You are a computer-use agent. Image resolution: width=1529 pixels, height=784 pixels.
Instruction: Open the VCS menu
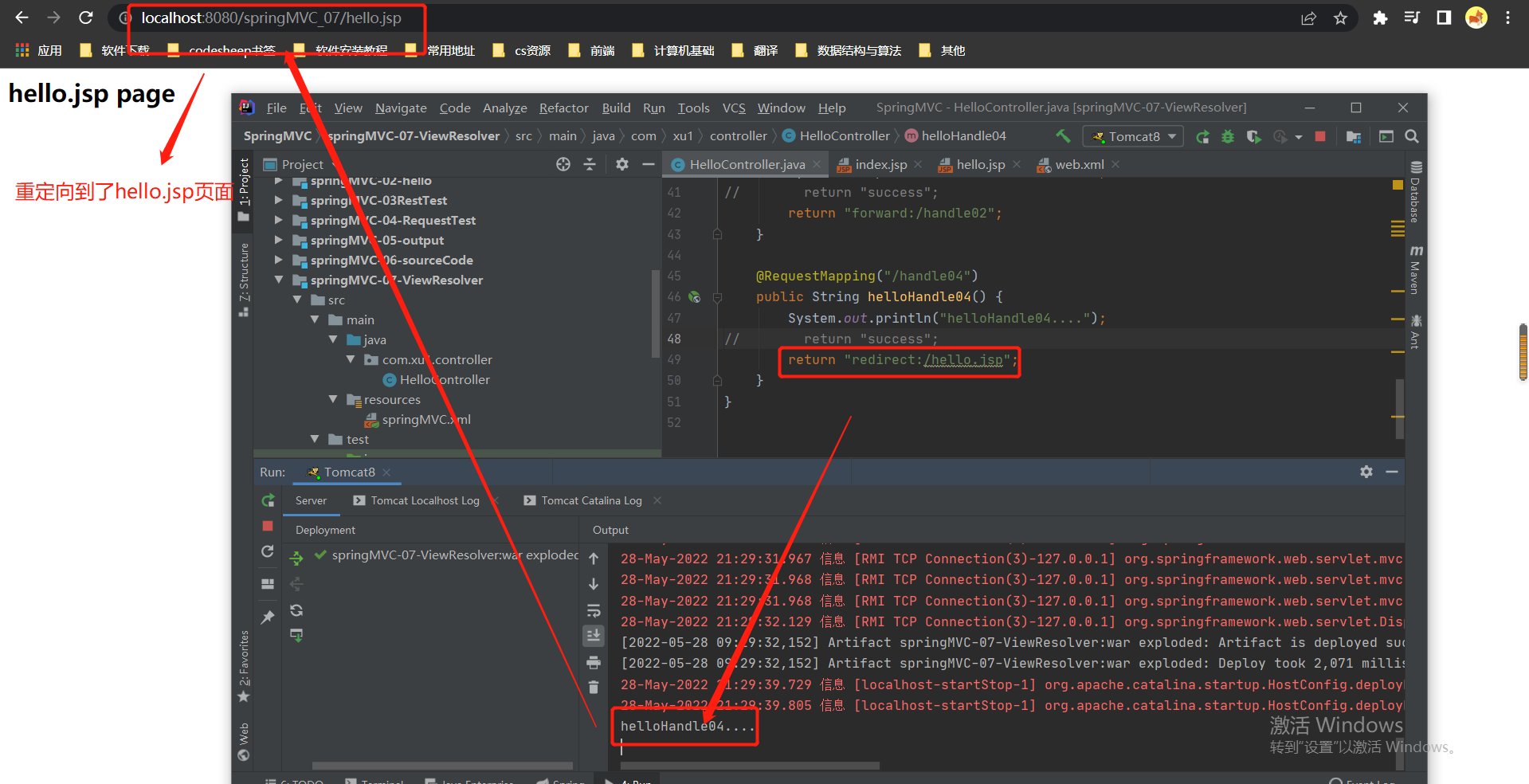point(734,108)
